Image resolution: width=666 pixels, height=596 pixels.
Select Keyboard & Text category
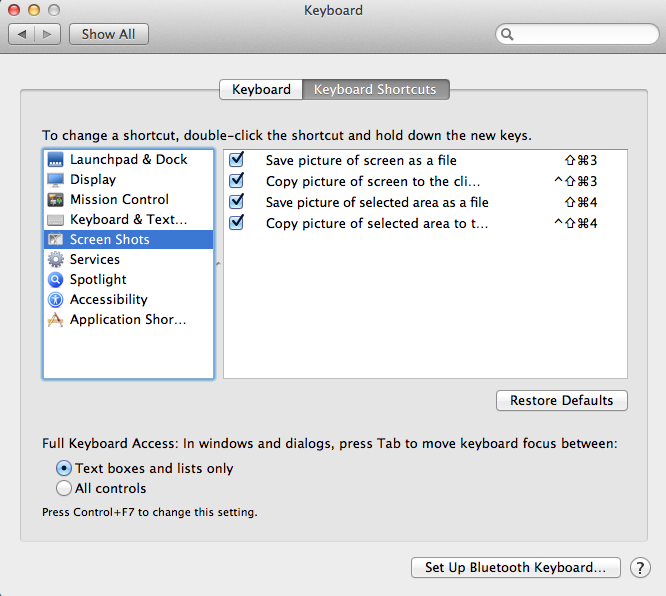pyautogui.click(x=128, y=219)
